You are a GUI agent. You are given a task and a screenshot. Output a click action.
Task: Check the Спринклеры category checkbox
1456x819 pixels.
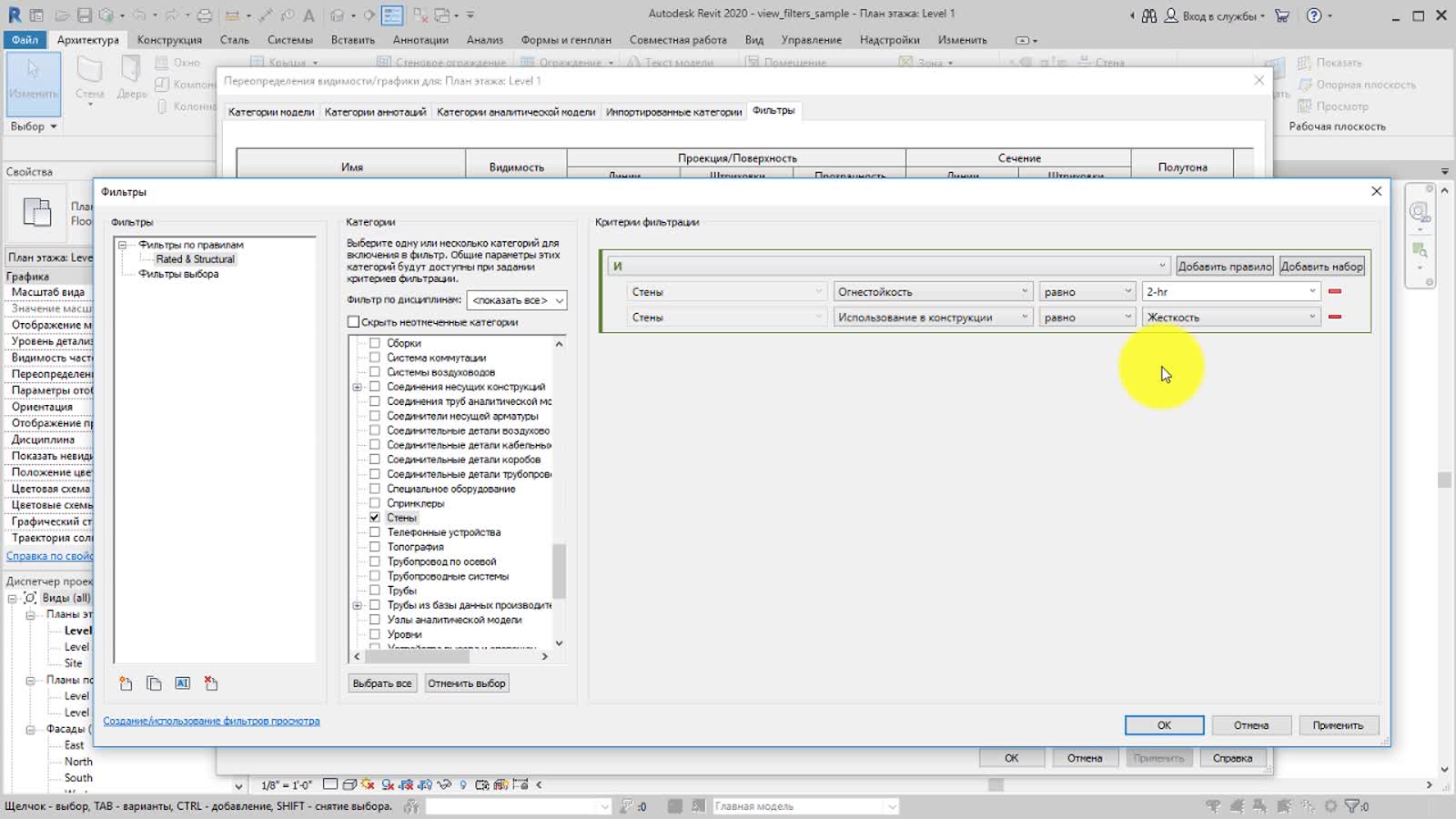coord(374,503)
